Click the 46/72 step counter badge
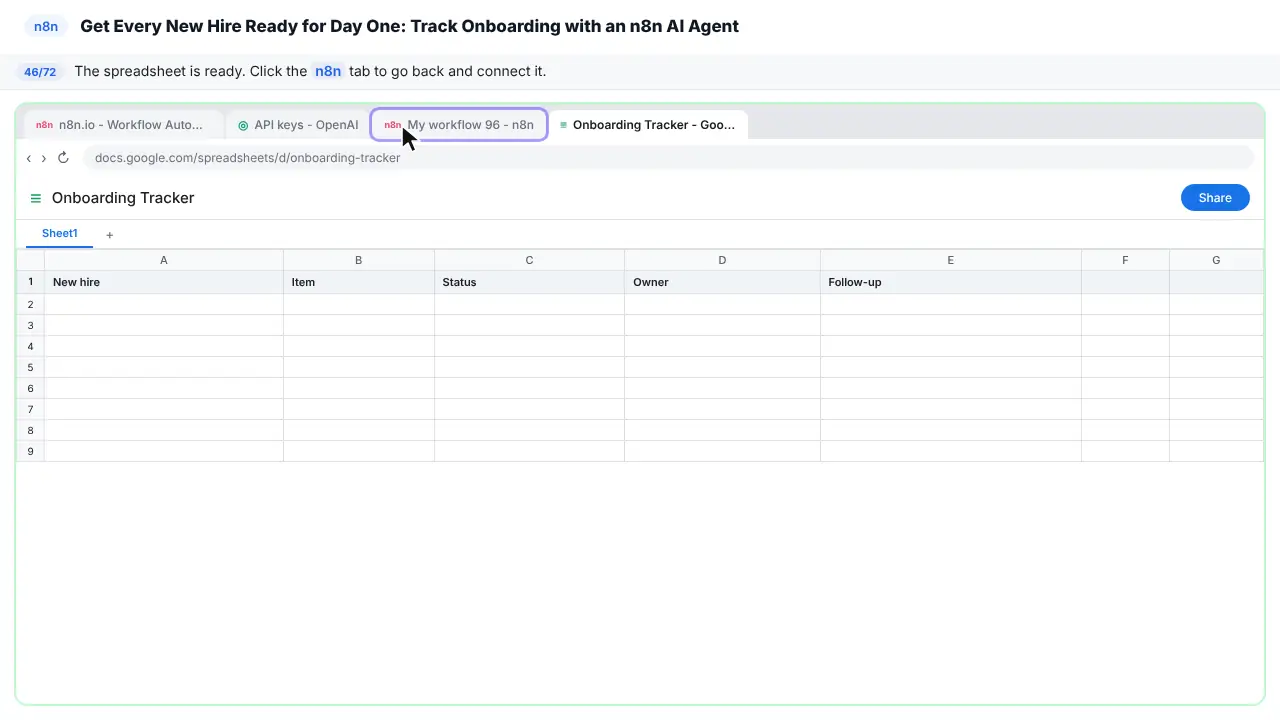The image size is (1280, 720). pyautogui.click(x=40, y=72)
